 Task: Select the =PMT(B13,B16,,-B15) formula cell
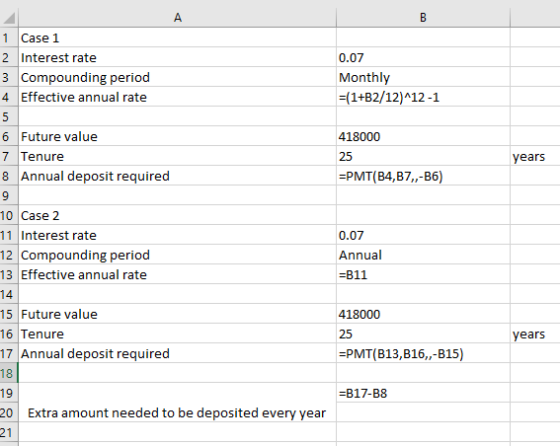[x=423, y=354]
